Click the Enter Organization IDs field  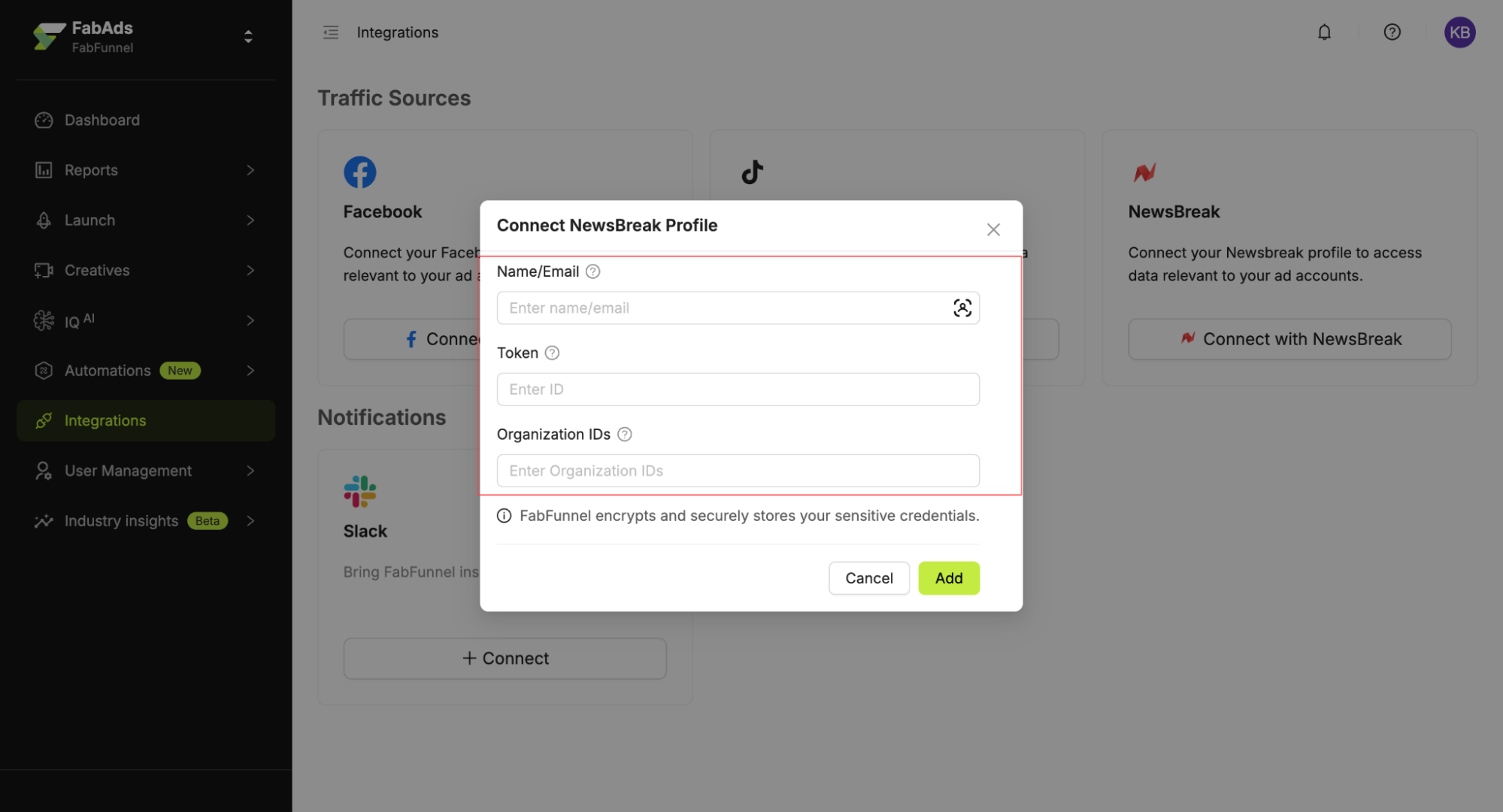pos(738,471)
